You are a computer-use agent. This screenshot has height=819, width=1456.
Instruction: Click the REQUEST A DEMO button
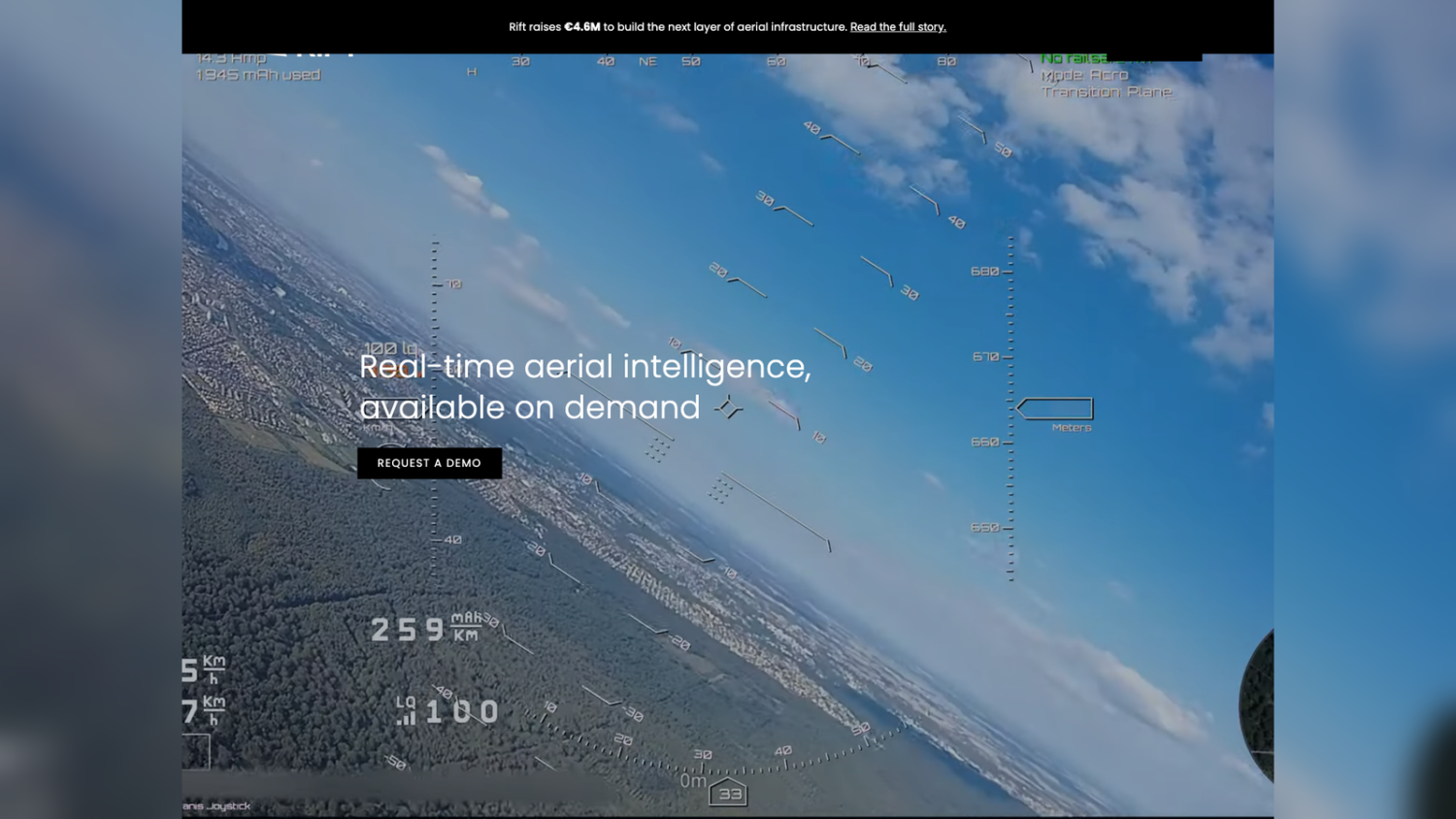pos(429,463)
